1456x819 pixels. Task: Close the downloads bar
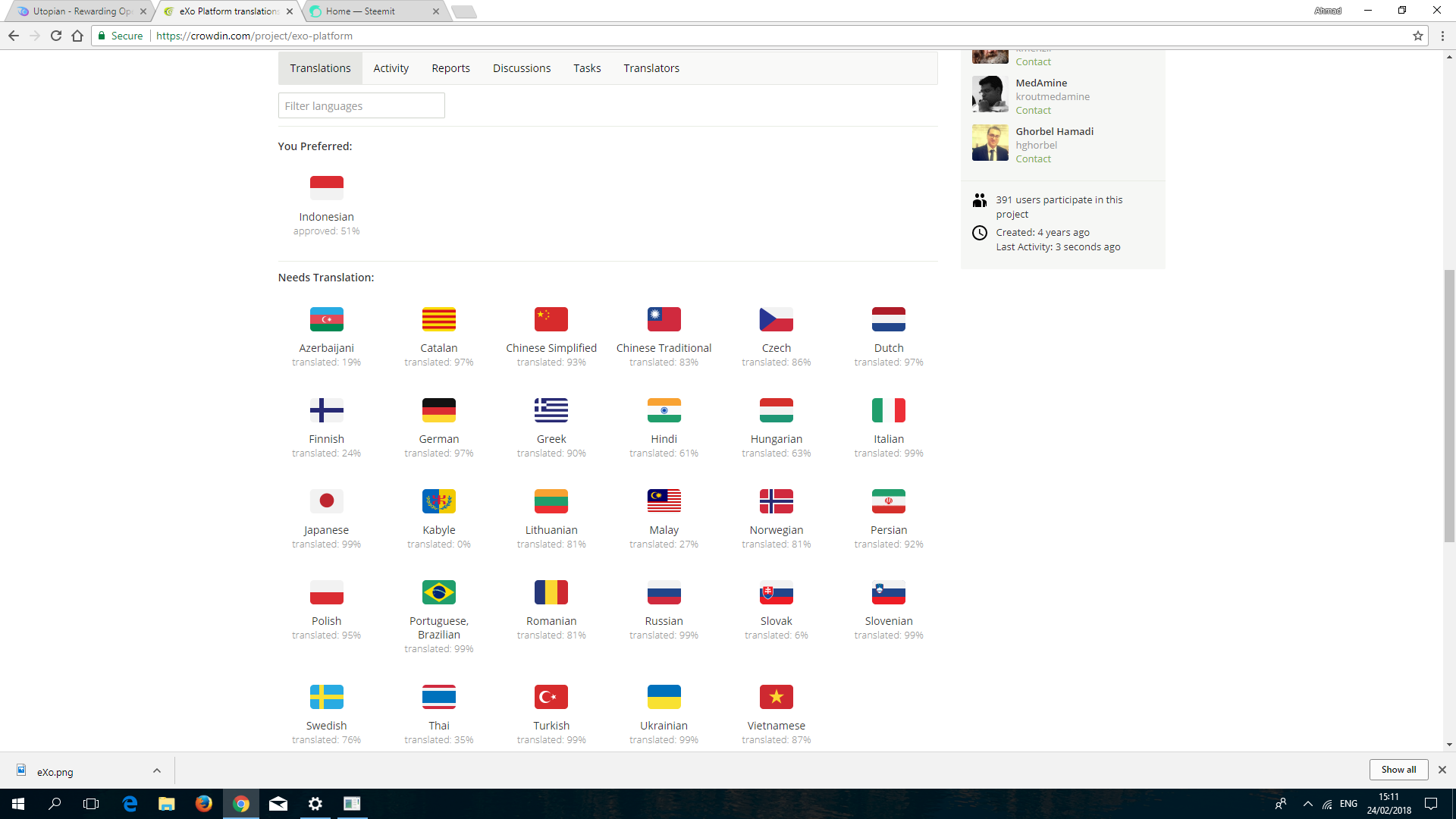[x=1442, y=770]
